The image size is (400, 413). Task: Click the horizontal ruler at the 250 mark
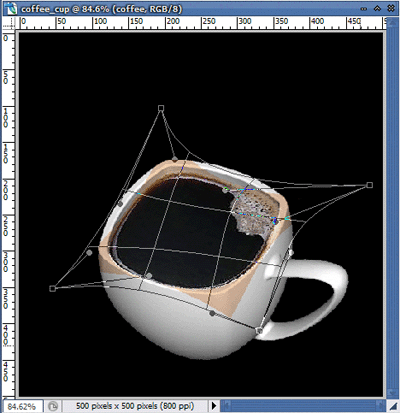point(209,22)
